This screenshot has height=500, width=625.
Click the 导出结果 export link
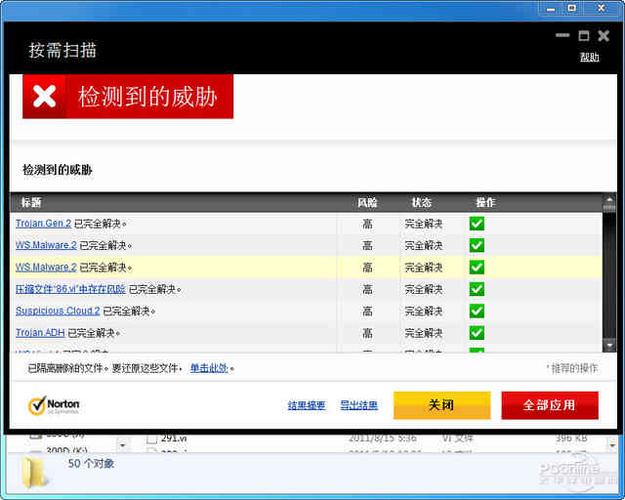point(359,406)
